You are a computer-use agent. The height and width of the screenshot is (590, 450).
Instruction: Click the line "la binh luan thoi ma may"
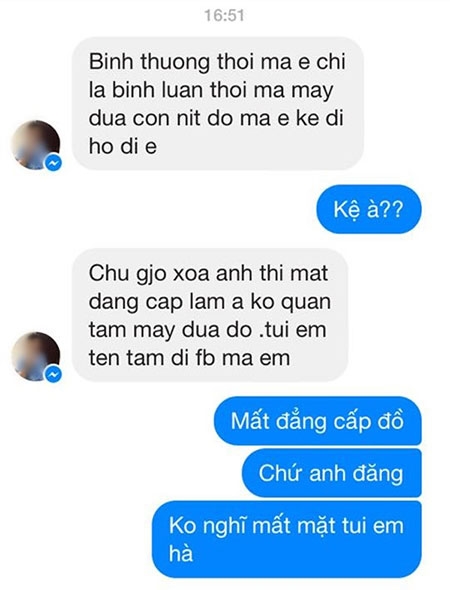pyautogui.click(x=211, y=90)
